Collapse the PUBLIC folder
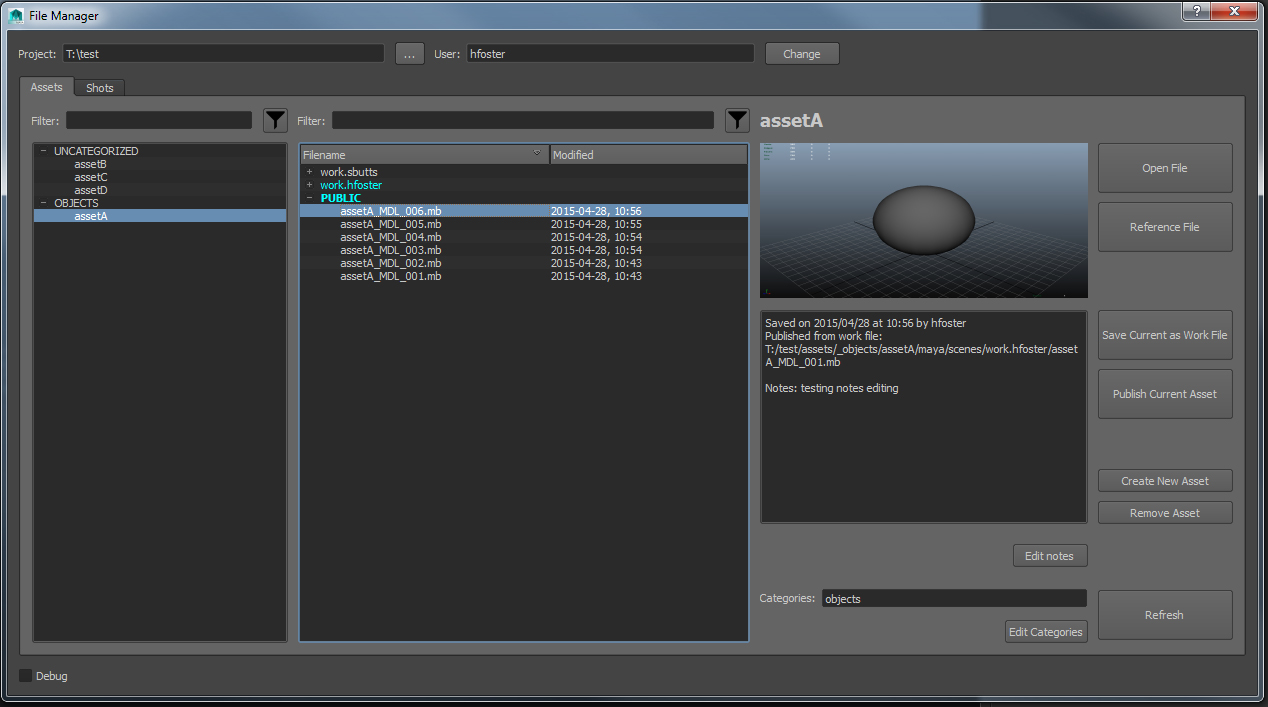This screenshot has width=1268, height=707. tap(310, 198)
